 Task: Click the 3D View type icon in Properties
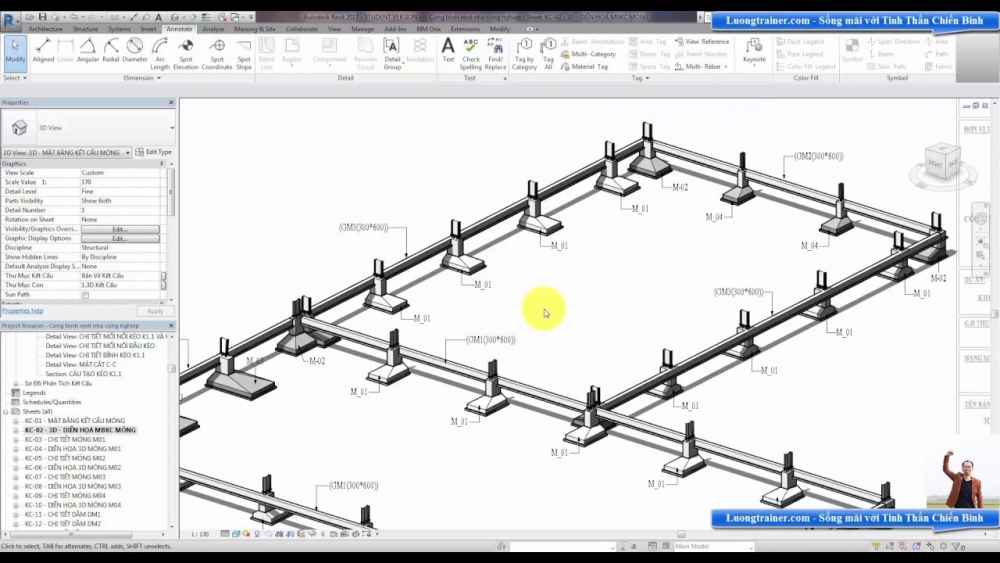click(20, 128)
